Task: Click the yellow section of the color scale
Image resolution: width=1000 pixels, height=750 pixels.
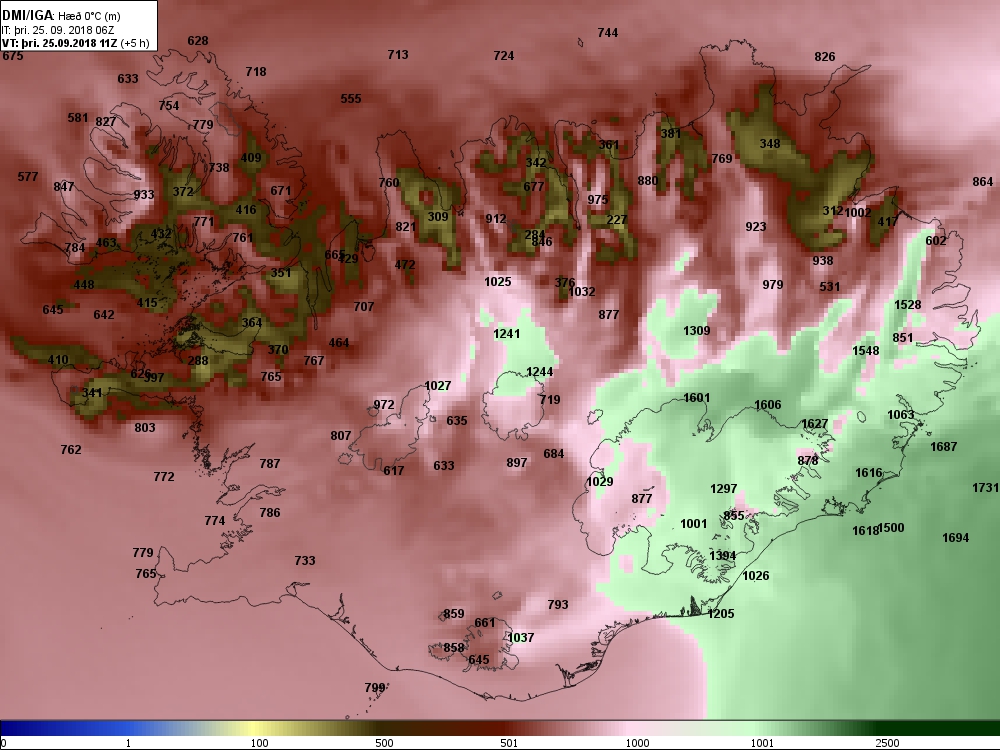Action: tap(252, 729)
